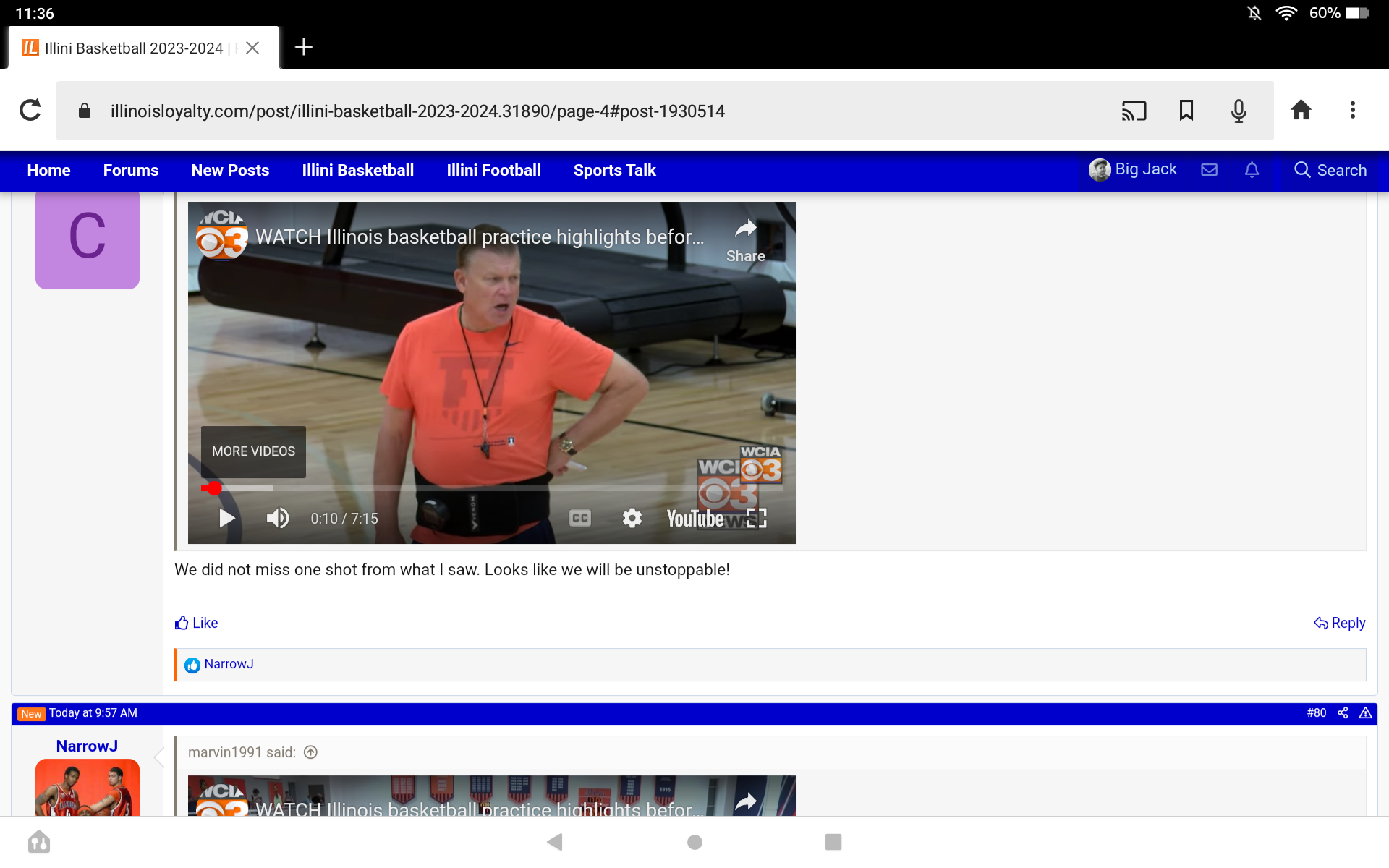Reply to the unstoppable comment
The image size is (1389, 868).
tap(1340, 623)
